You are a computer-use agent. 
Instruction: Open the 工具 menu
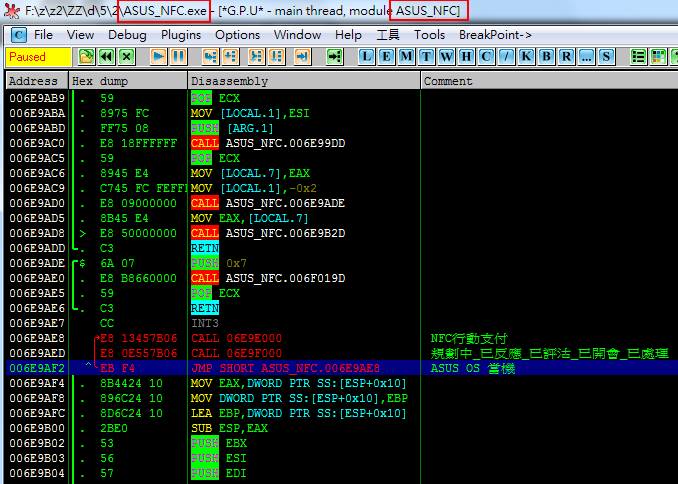click(388, 35)
